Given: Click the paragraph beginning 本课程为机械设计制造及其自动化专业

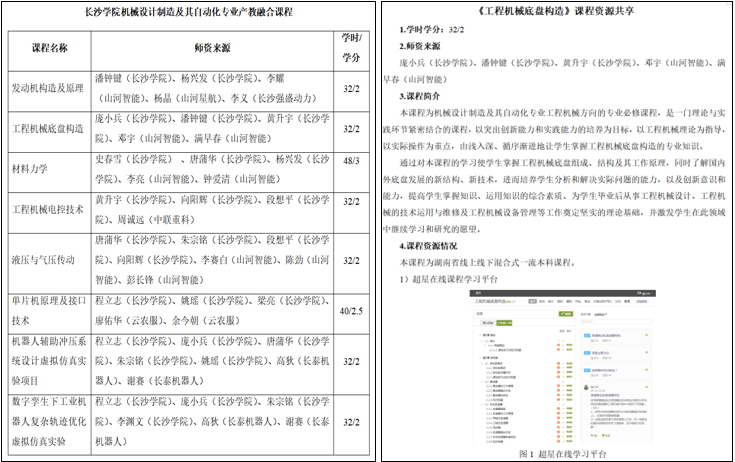Looking at the screenshot, I should coord(554,129).
